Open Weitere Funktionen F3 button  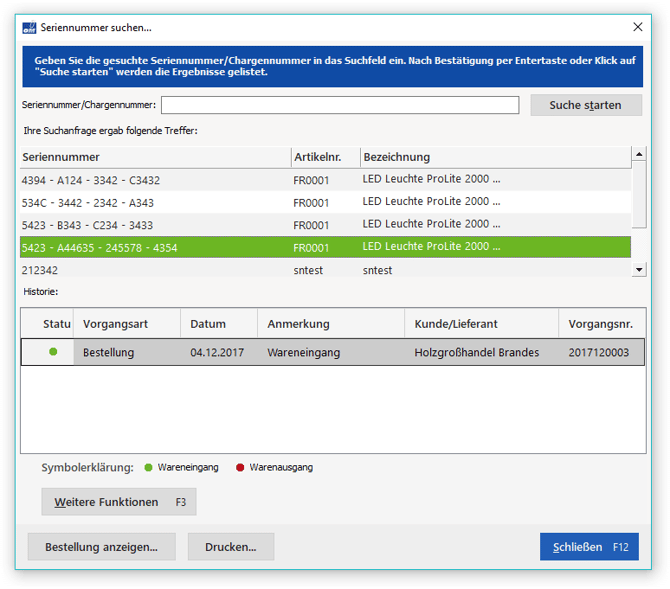[x=119, y=502]
